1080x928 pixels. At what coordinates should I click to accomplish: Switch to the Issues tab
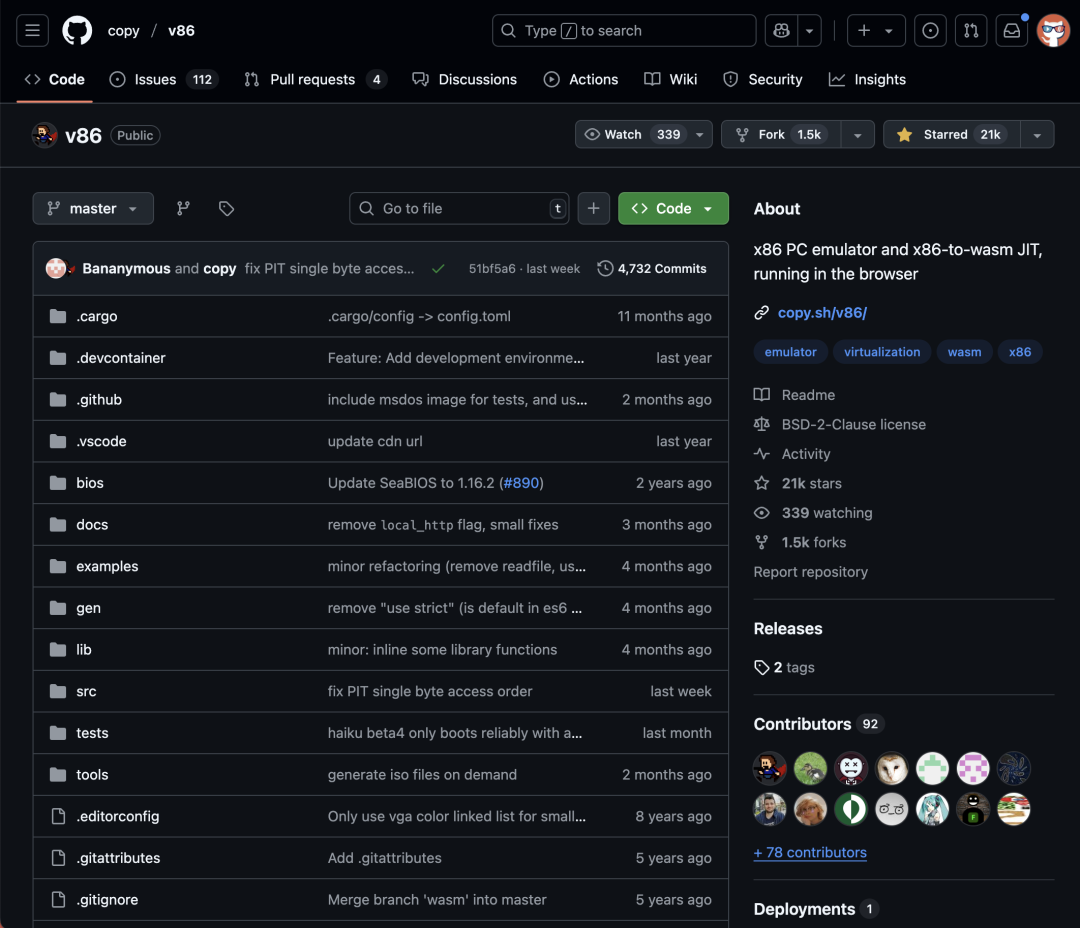[164, 79]
